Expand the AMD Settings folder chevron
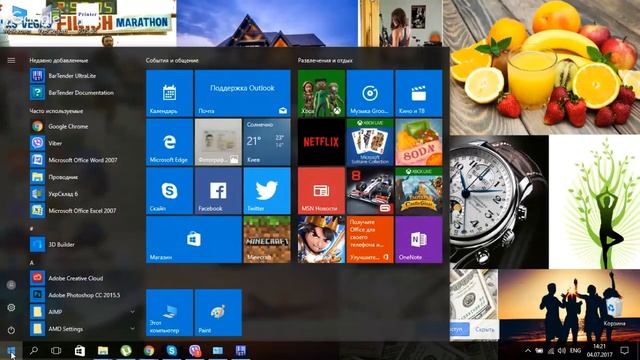Screen dimensions: 640x360 (x=133, y=329)
